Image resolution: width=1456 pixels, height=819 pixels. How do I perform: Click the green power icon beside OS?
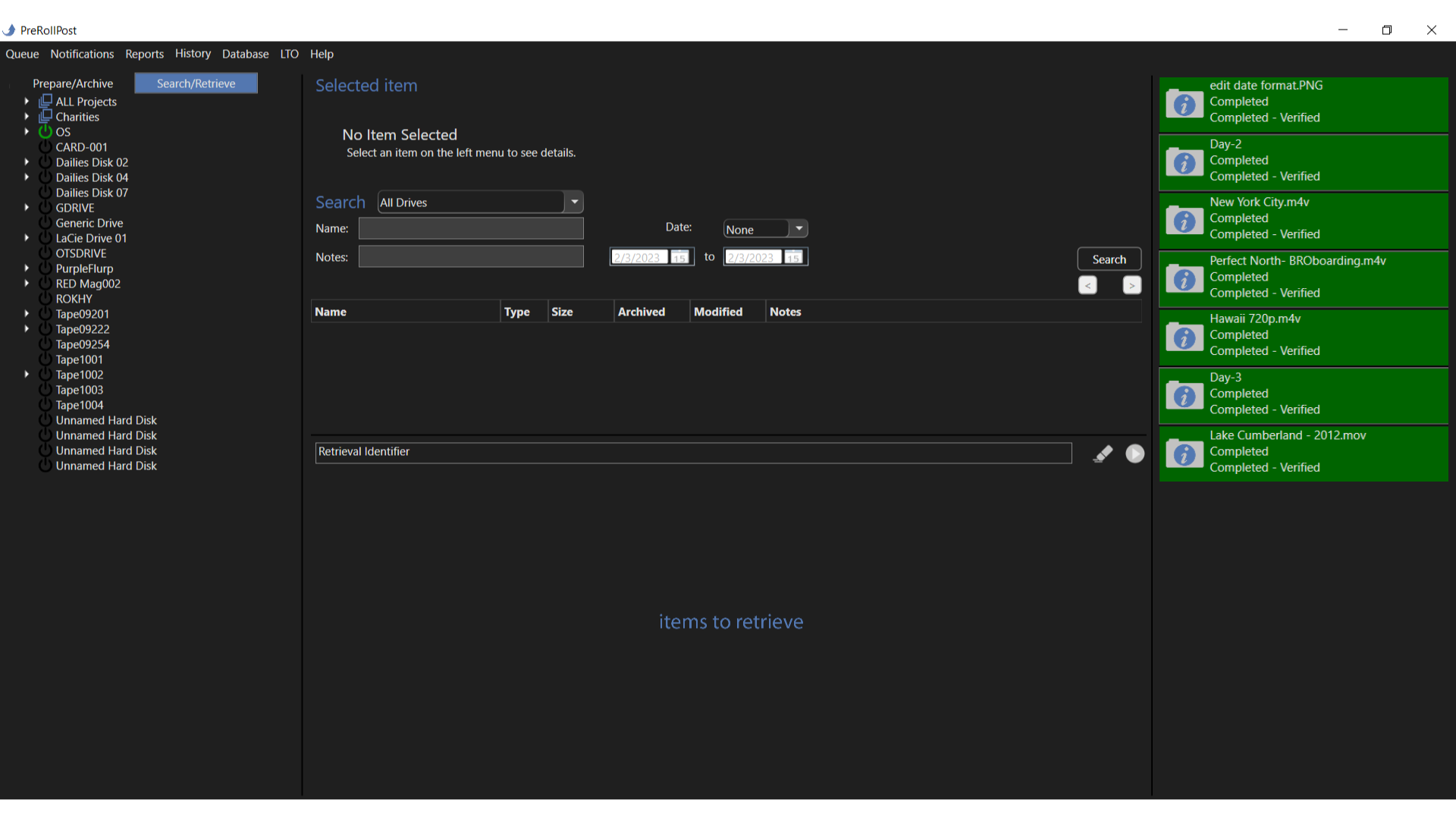45,132
